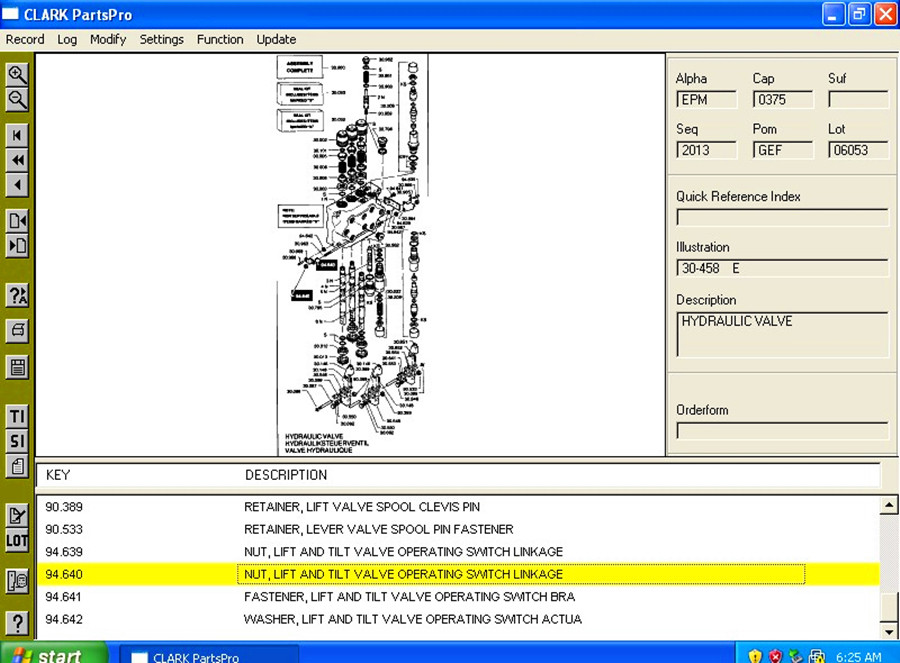Click the single left arrow previous icon
Image resolution: width=900 pixels, height=663 pixels.
[17, 185]
